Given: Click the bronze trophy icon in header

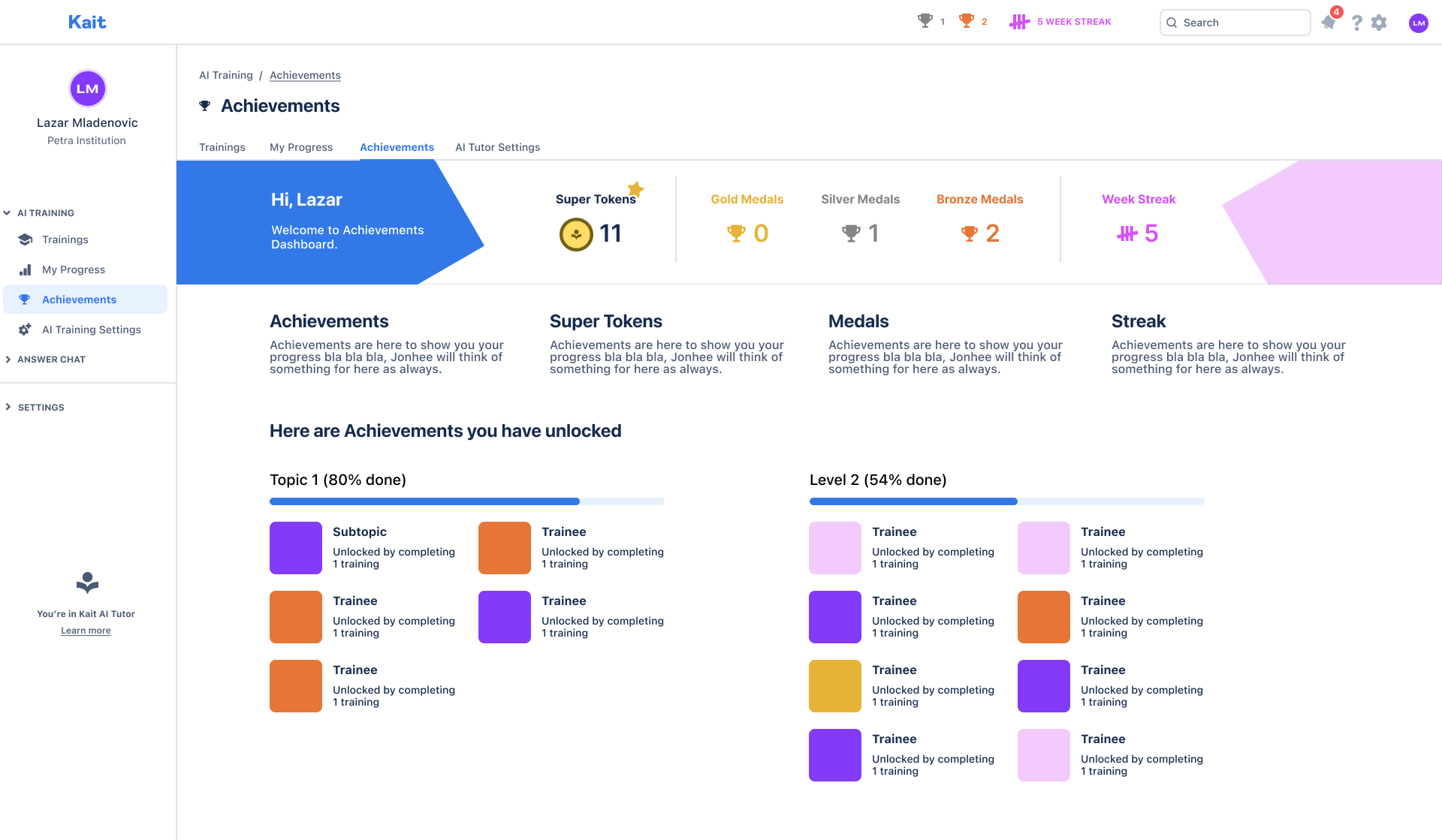Looking at the screenshot, I should 967,21.
